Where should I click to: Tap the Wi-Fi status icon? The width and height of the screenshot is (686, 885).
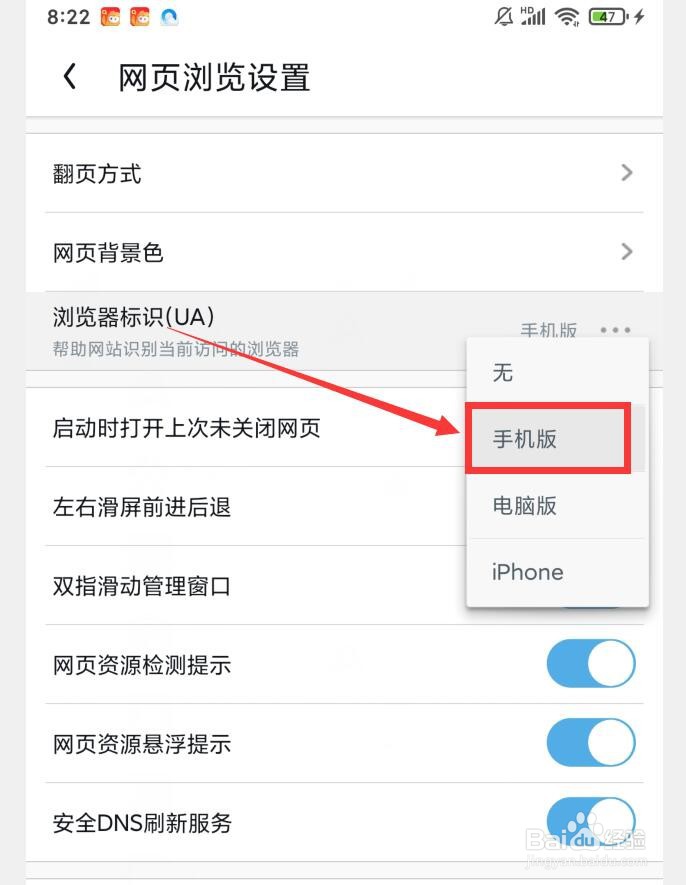(x=567, y=17)
